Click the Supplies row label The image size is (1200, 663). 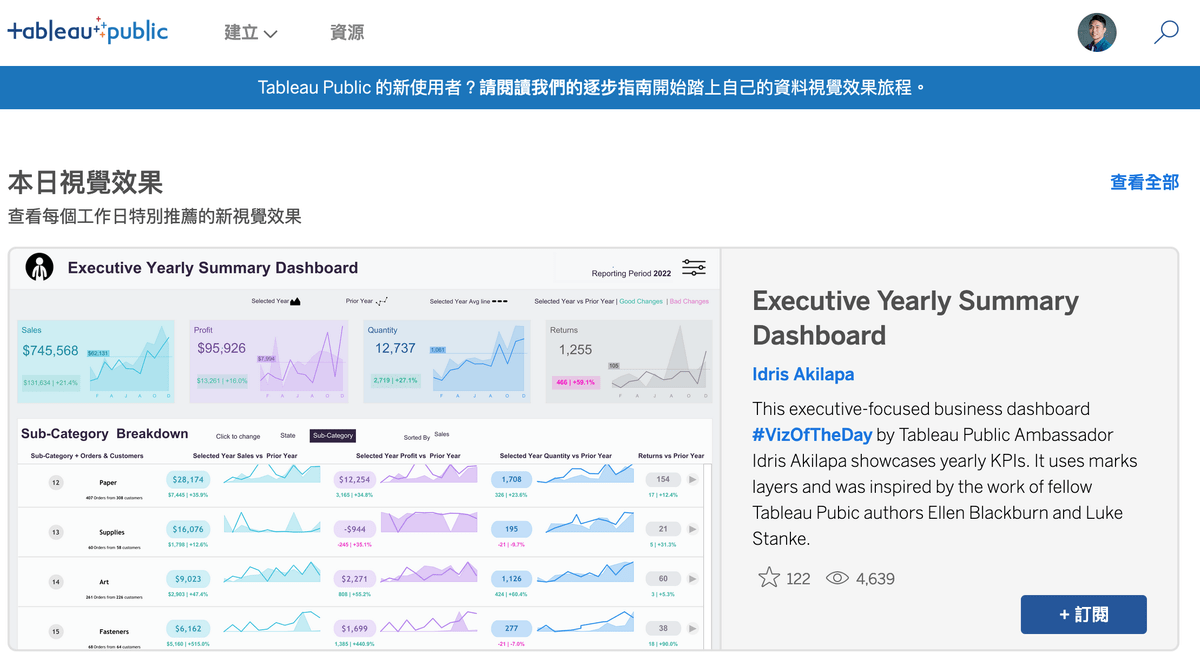click(x=112, y=532)
